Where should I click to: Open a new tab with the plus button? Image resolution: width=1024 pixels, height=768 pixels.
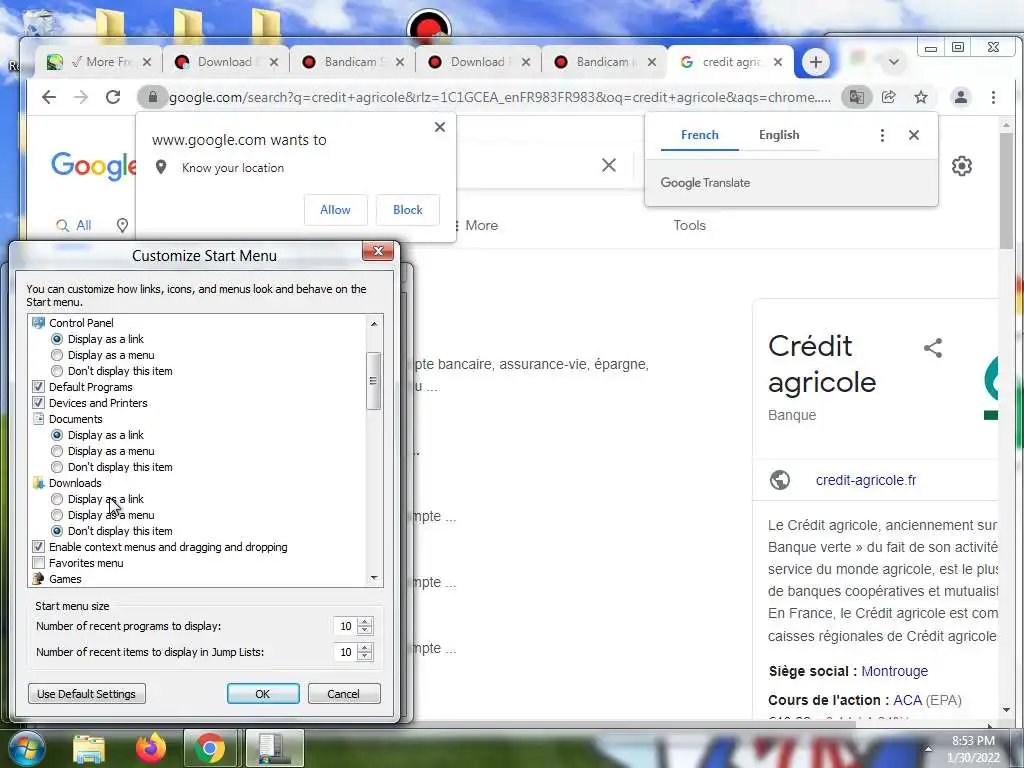(x=815, y=62)
